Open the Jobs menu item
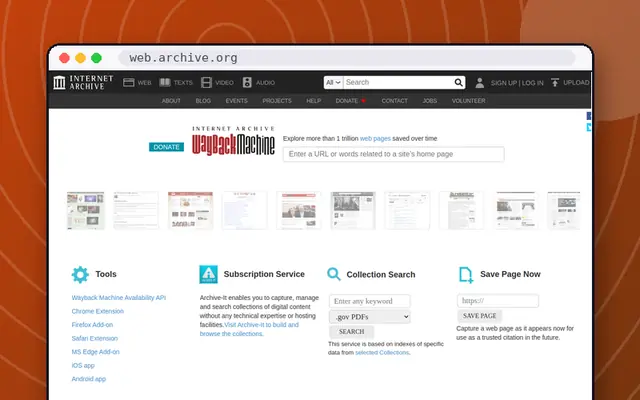Screen dimensions: 640x400 430,101
